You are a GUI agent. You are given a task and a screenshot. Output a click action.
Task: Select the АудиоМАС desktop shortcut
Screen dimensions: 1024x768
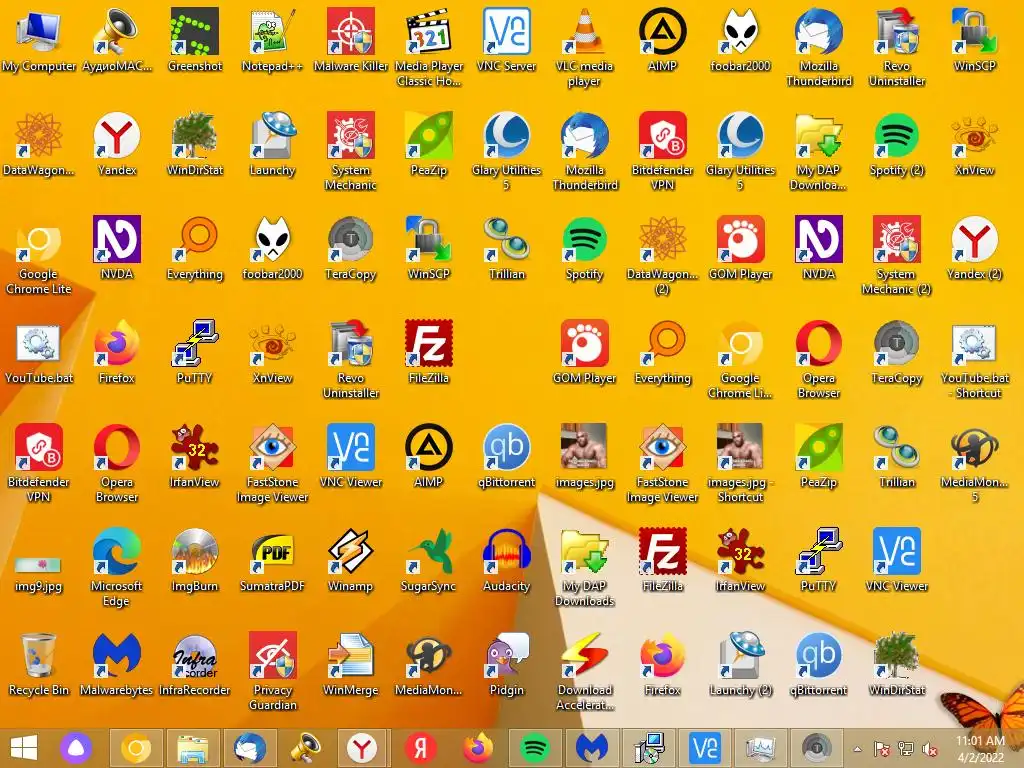(x=116, y=40)
